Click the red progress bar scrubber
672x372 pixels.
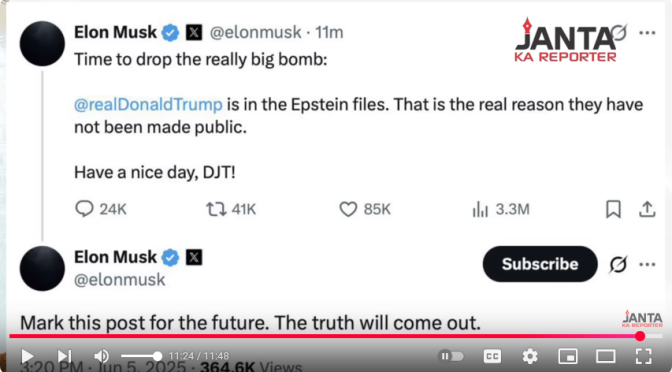pyautogui.click(x=640, y=336)
